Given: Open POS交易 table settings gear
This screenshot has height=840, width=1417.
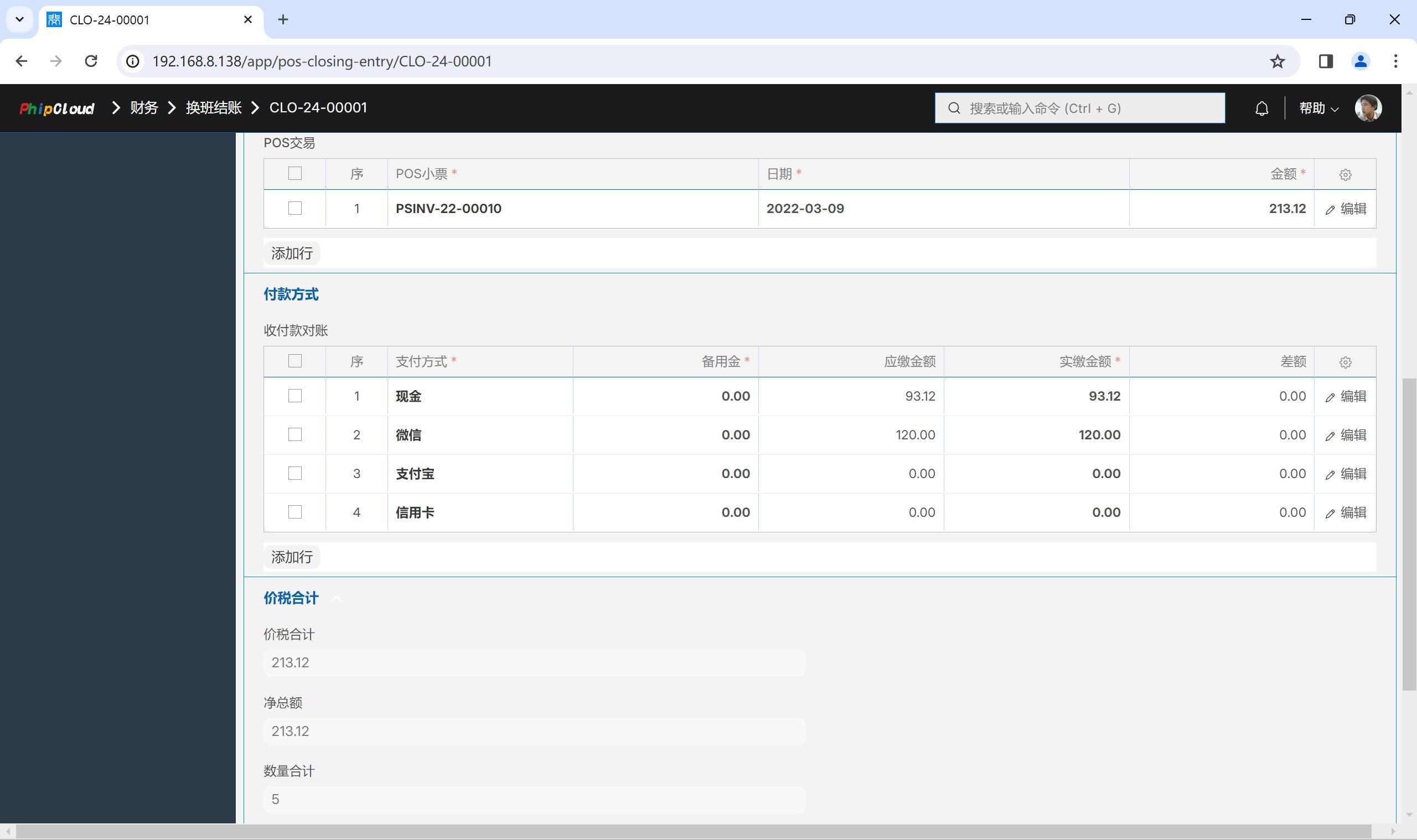Looking at the screenshot, I should pos(1345,174).
